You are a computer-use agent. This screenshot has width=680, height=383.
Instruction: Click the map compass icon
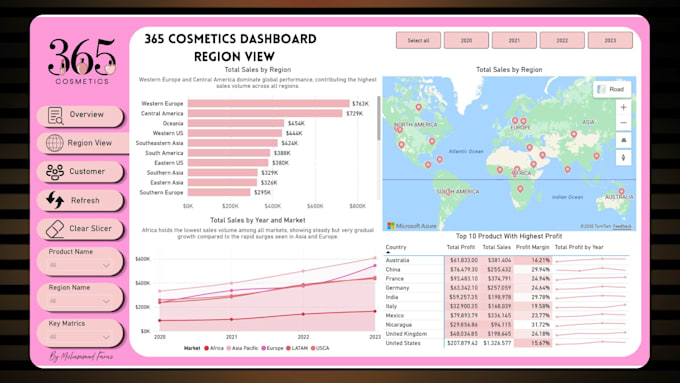623,157
